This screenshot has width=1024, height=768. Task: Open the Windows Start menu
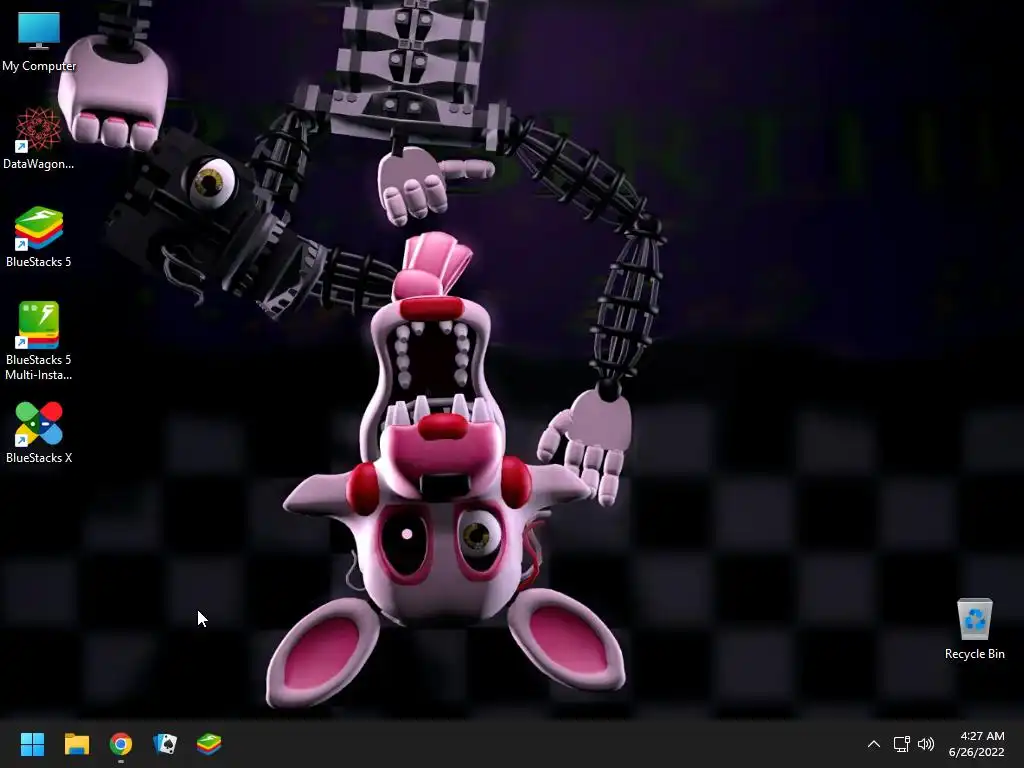32,744
